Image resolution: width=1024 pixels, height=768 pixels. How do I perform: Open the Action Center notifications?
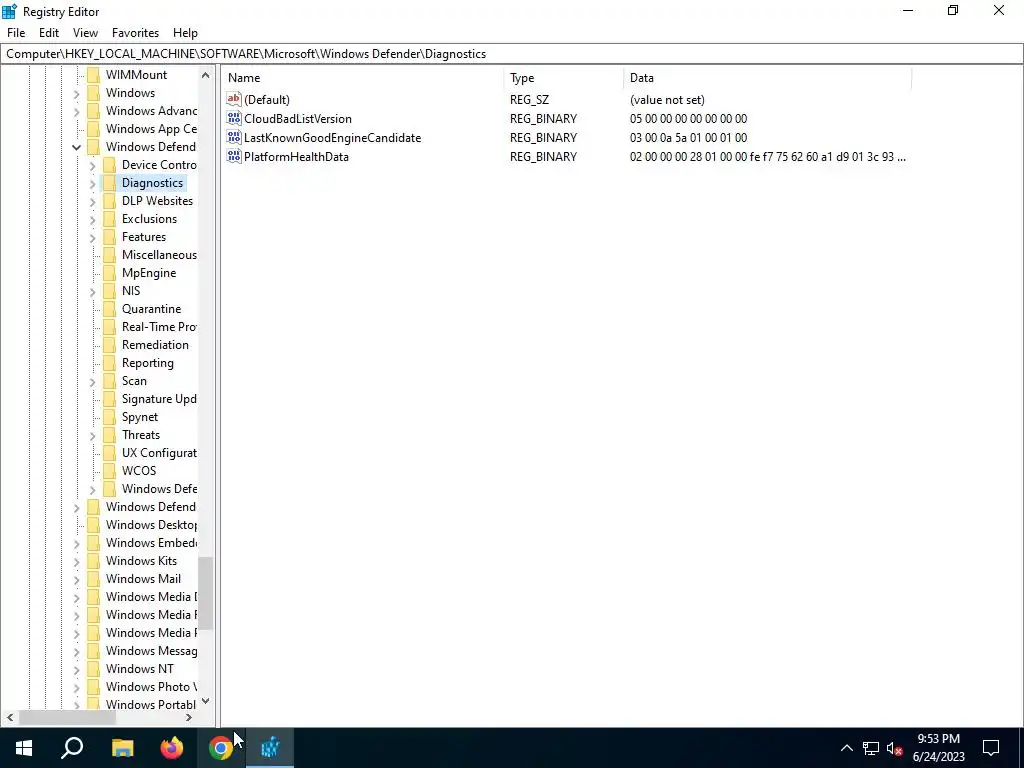(991, 748)
